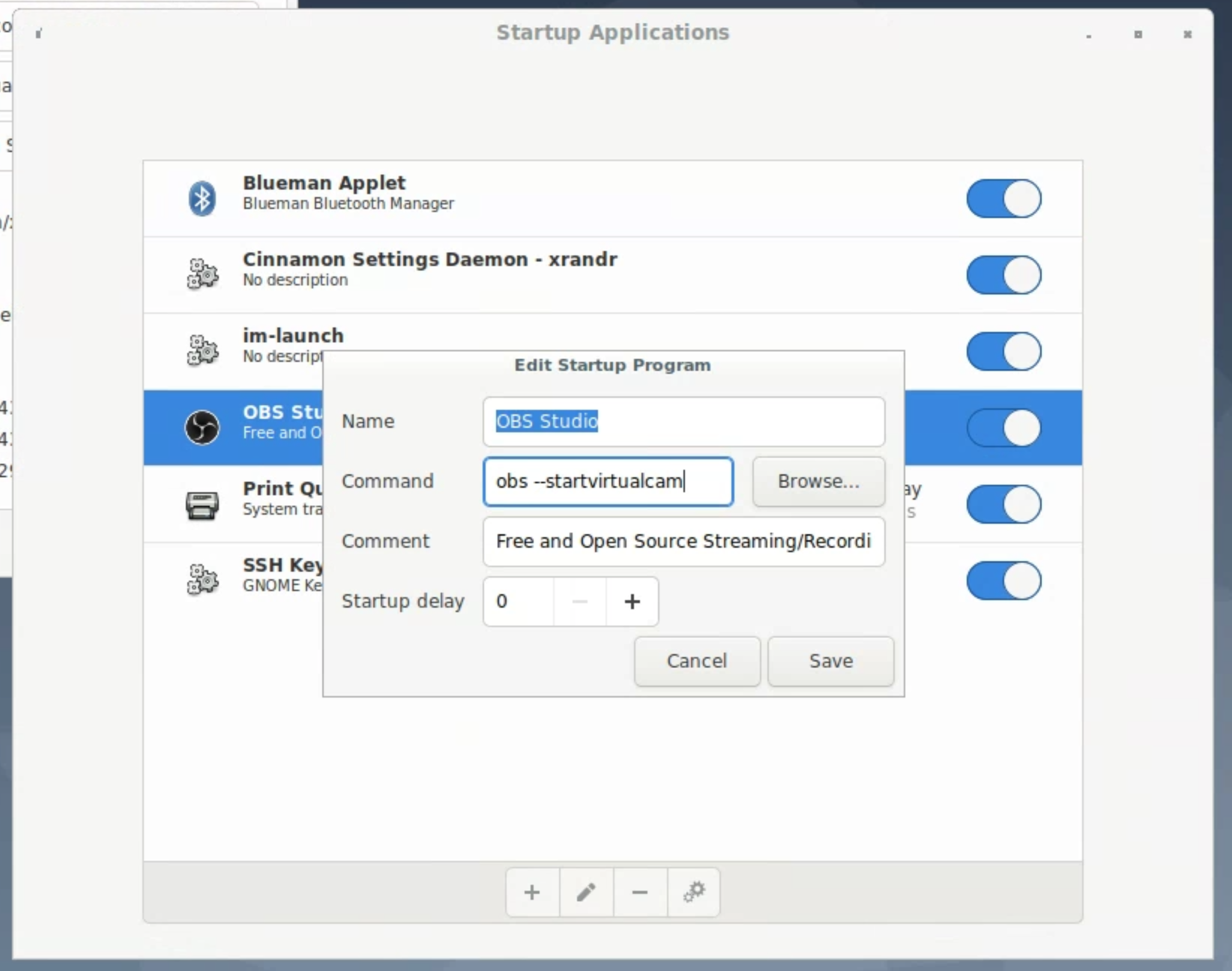Turn off the SSH Key Agent switch
This screenshot has height=971, width=1232.
point(1003,581)
